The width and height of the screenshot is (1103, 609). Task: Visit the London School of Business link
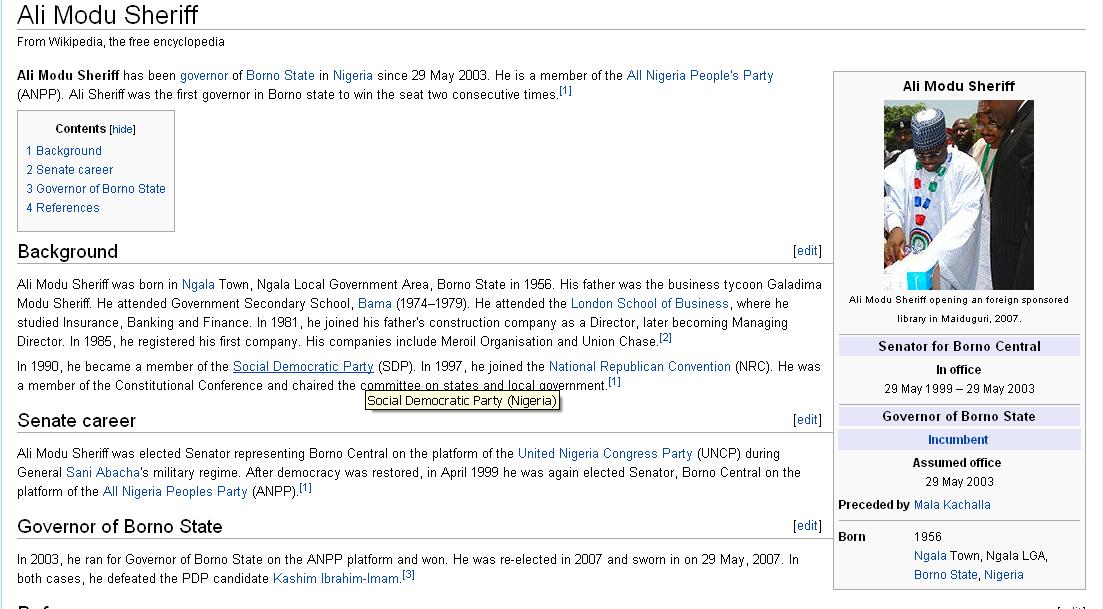[x=649, y=304]
